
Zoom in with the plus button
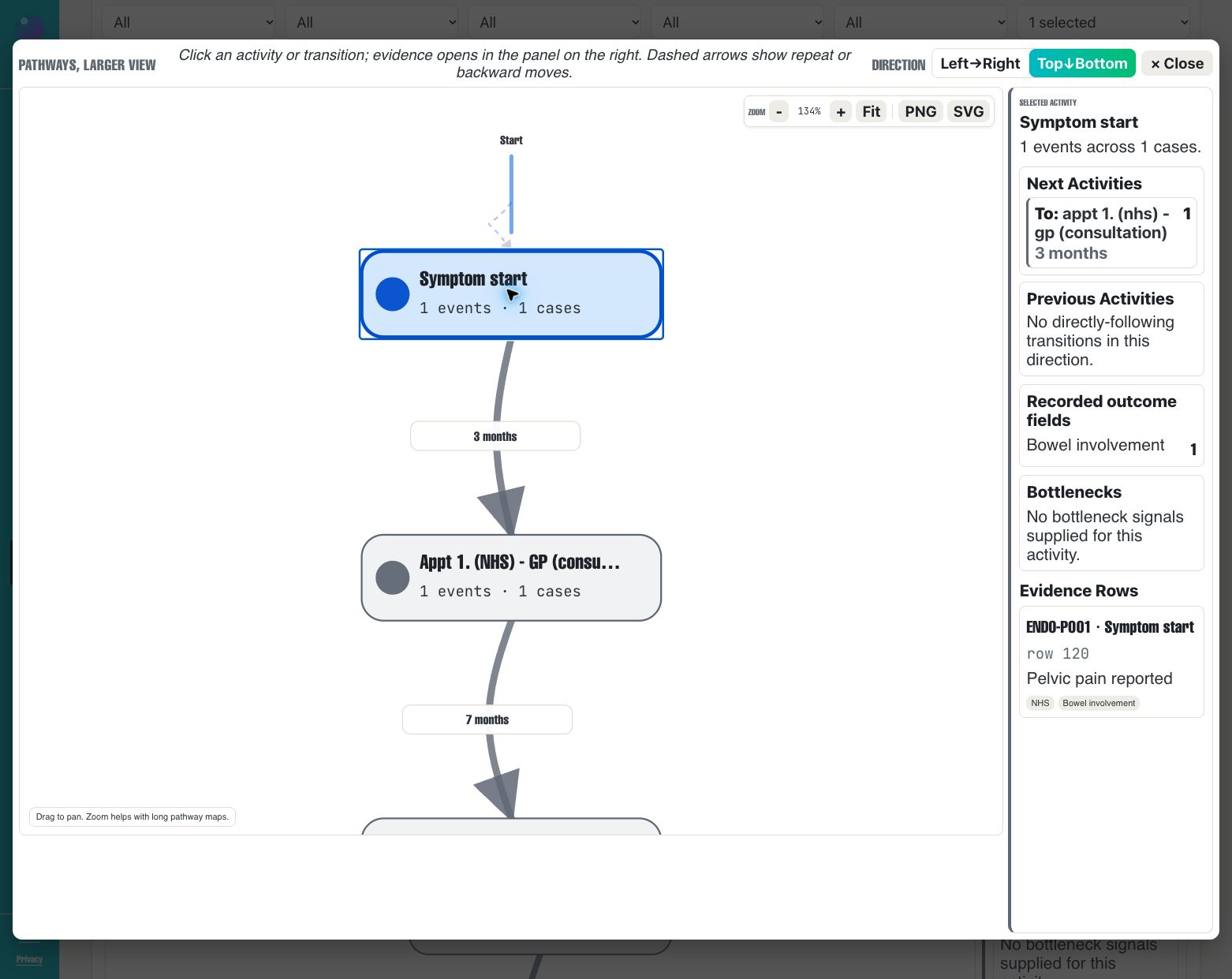[x=841, y=112]
